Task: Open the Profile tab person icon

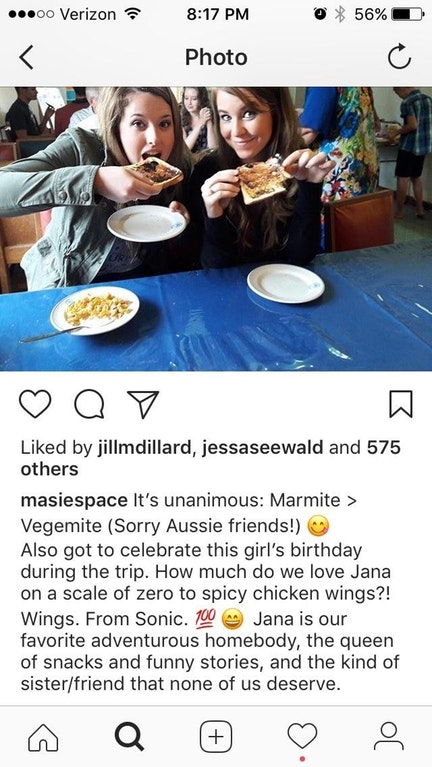Action: point(388,736)
